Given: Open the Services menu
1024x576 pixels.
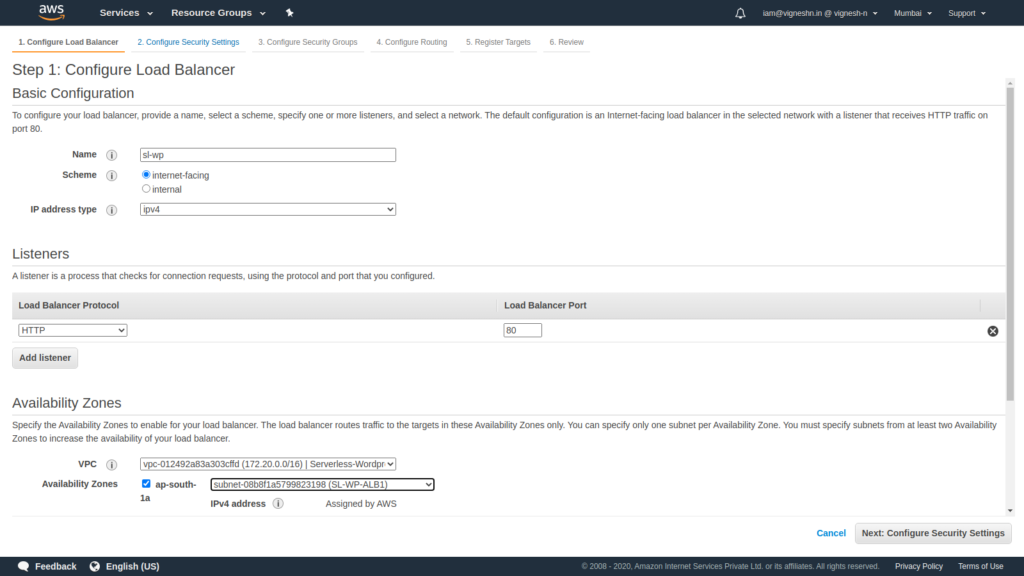Looking at the screenshot, I should tap(126, 13).
